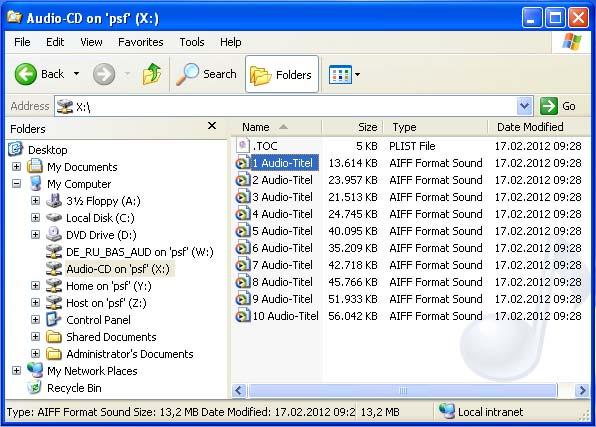Click the 7 Audio-Titel file icon
The height and width of the screenshot is (427, 596).
(x=243, y=265)
